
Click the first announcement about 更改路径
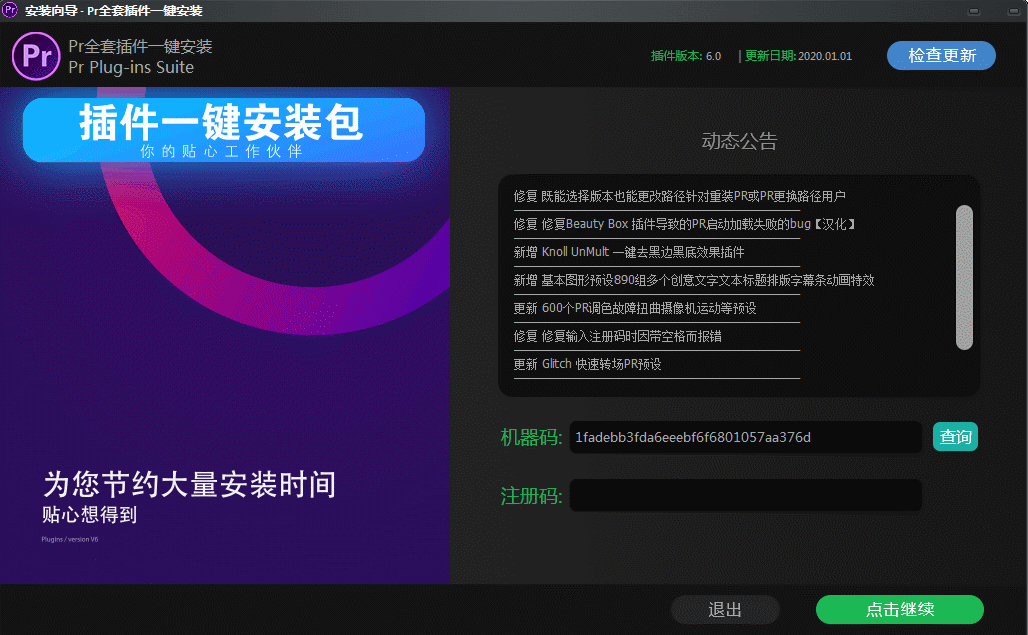(680, 196)
